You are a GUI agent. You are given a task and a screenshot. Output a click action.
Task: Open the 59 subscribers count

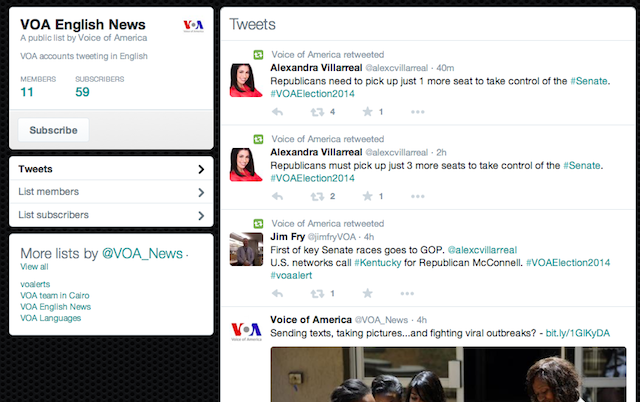point(82,92)
